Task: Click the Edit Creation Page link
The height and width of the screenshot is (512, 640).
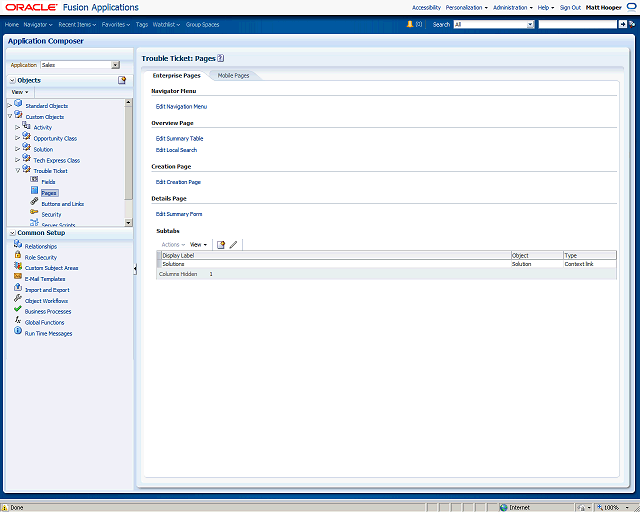Action: coord(178,182)
